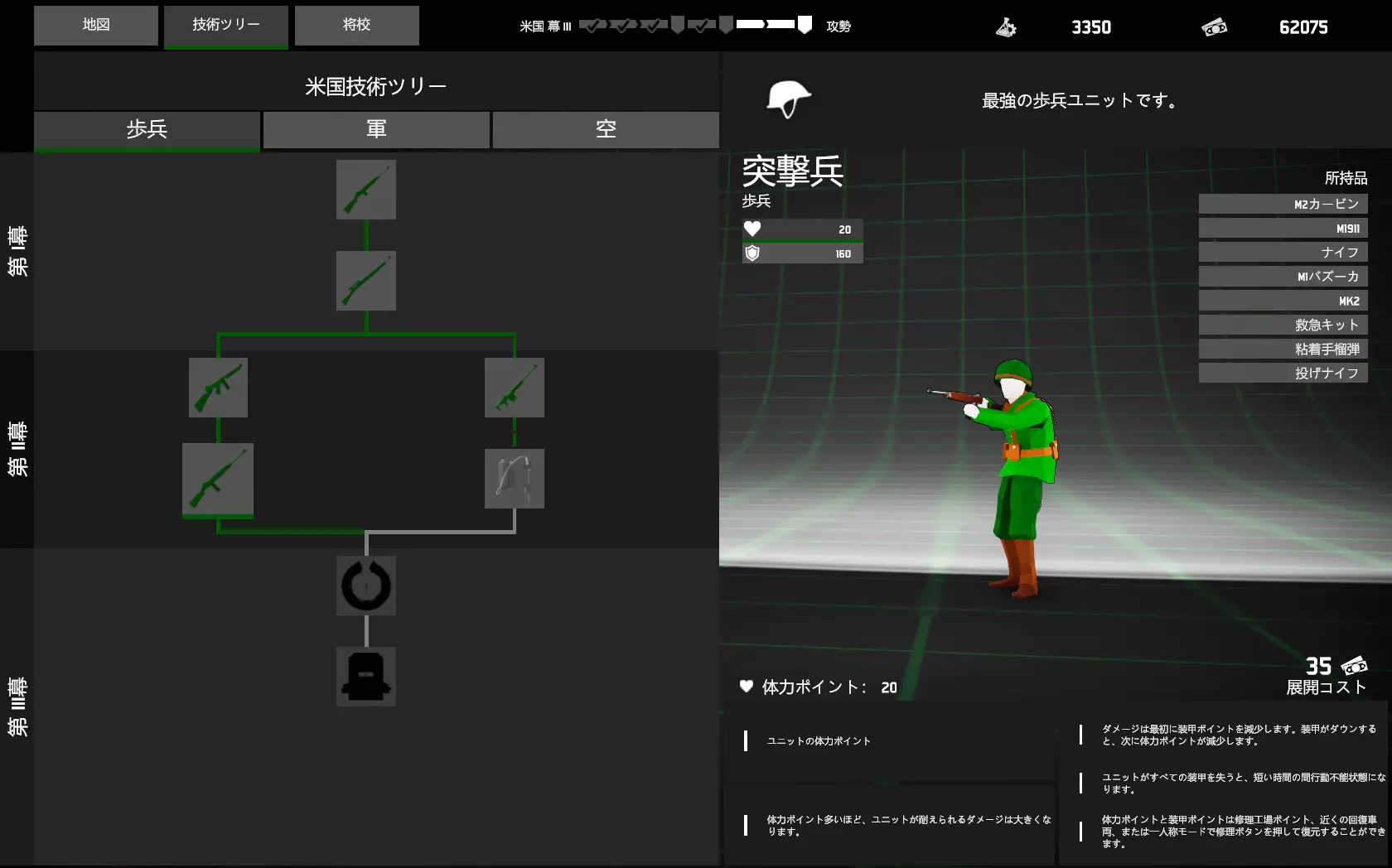
Task: Click the 第 III 幕 act label
Action: pos(17,706)
